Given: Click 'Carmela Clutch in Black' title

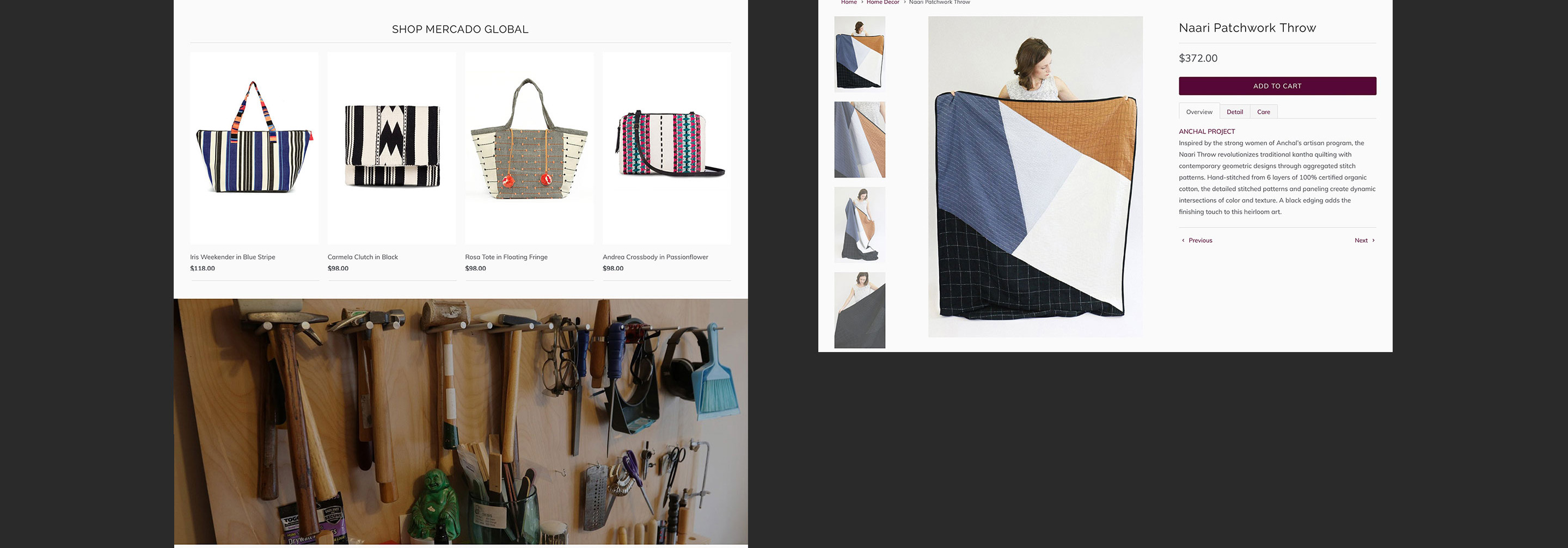Looking at the screenshot, I should (363, 257).
